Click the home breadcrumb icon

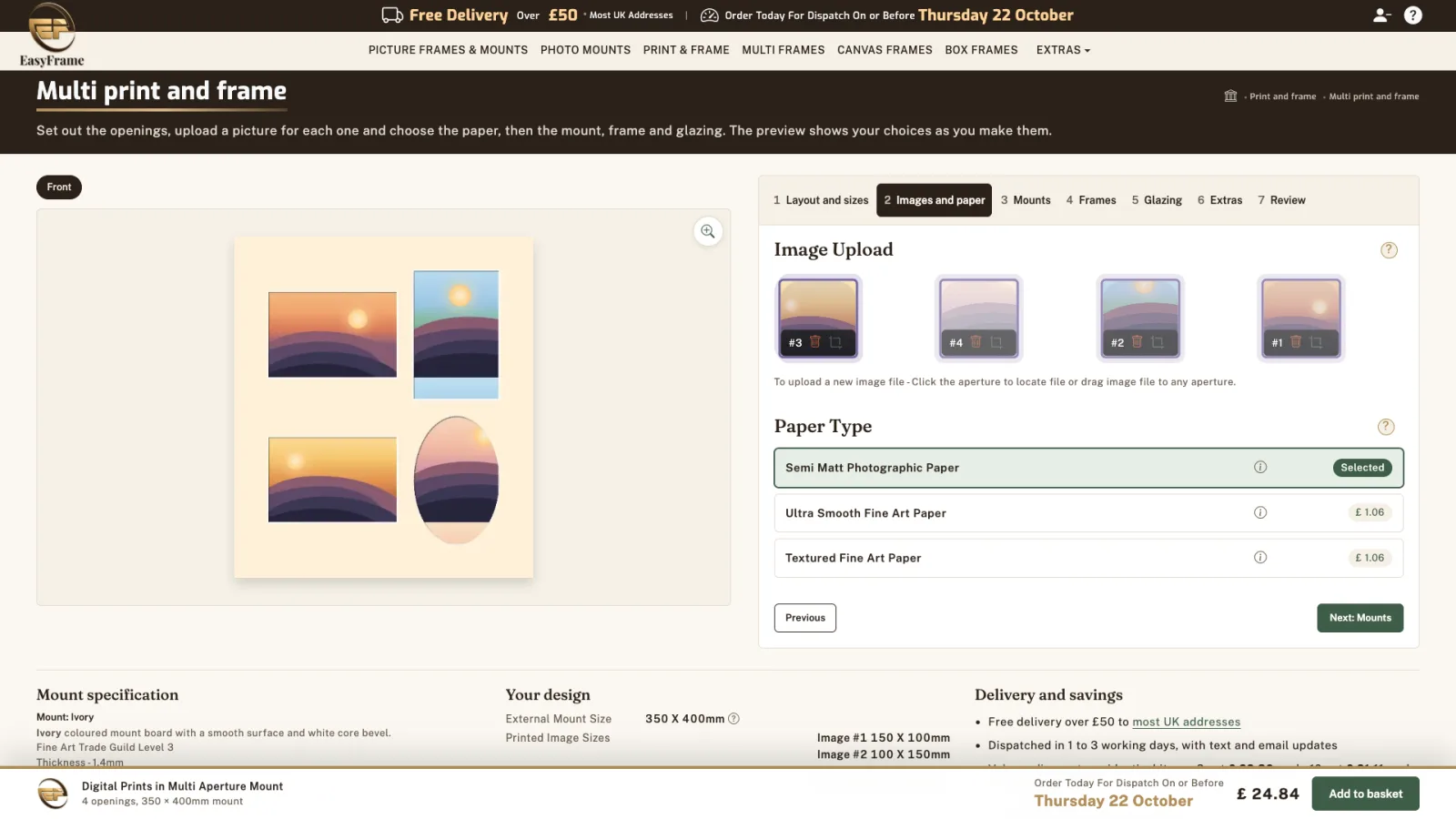click(1230, 96)
